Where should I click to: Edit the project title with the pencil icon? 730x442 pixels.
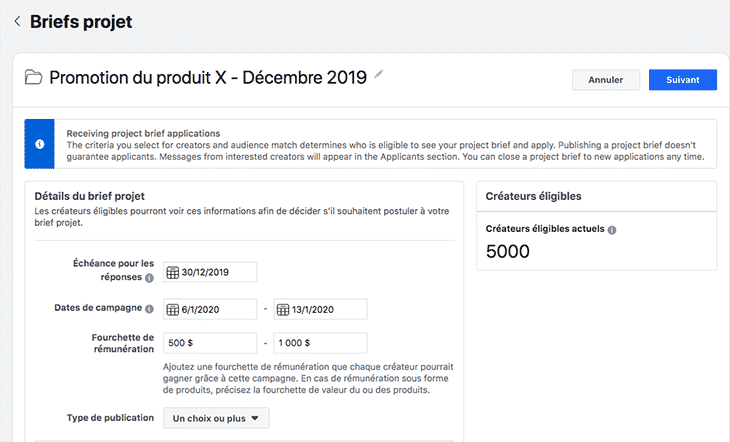click(378, 76)
